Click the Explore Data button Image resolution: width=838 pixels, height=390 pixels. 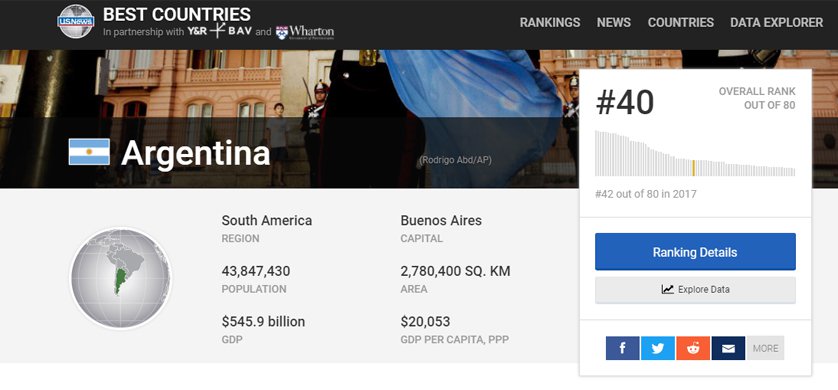click(695, 290)
